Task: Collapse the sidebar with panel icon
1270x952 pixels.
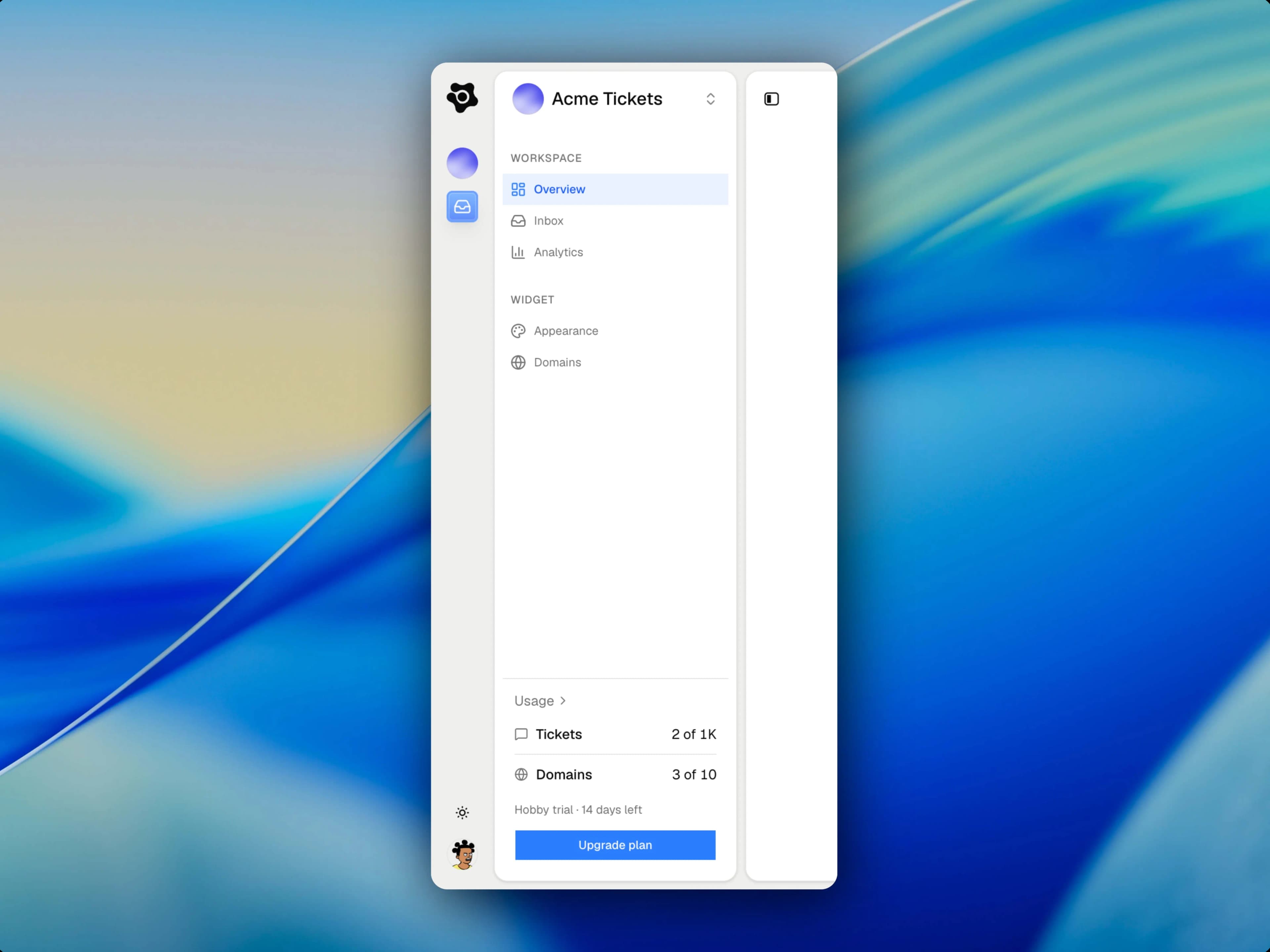Action: (772, 99)
